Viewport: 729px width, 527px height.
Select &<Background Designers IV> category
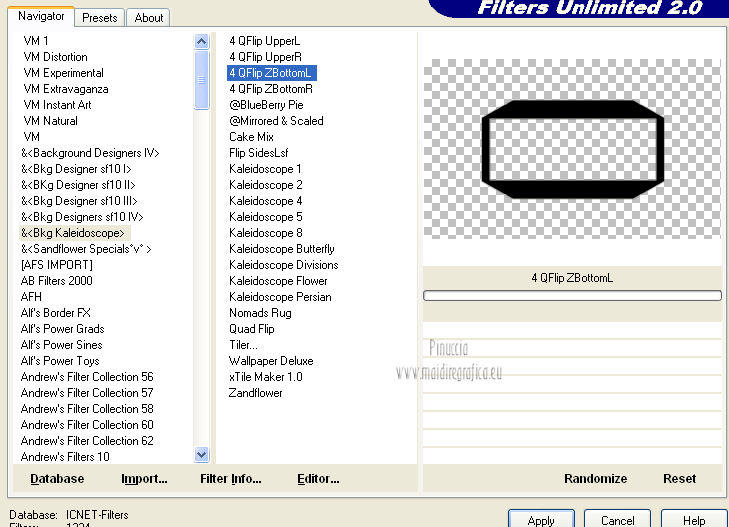click(90, 153)
